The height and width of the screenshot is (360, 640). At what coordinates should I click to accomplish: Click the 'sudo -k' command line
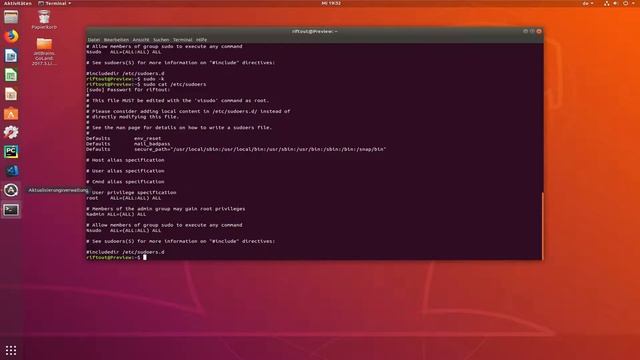(x=125, y=79)
